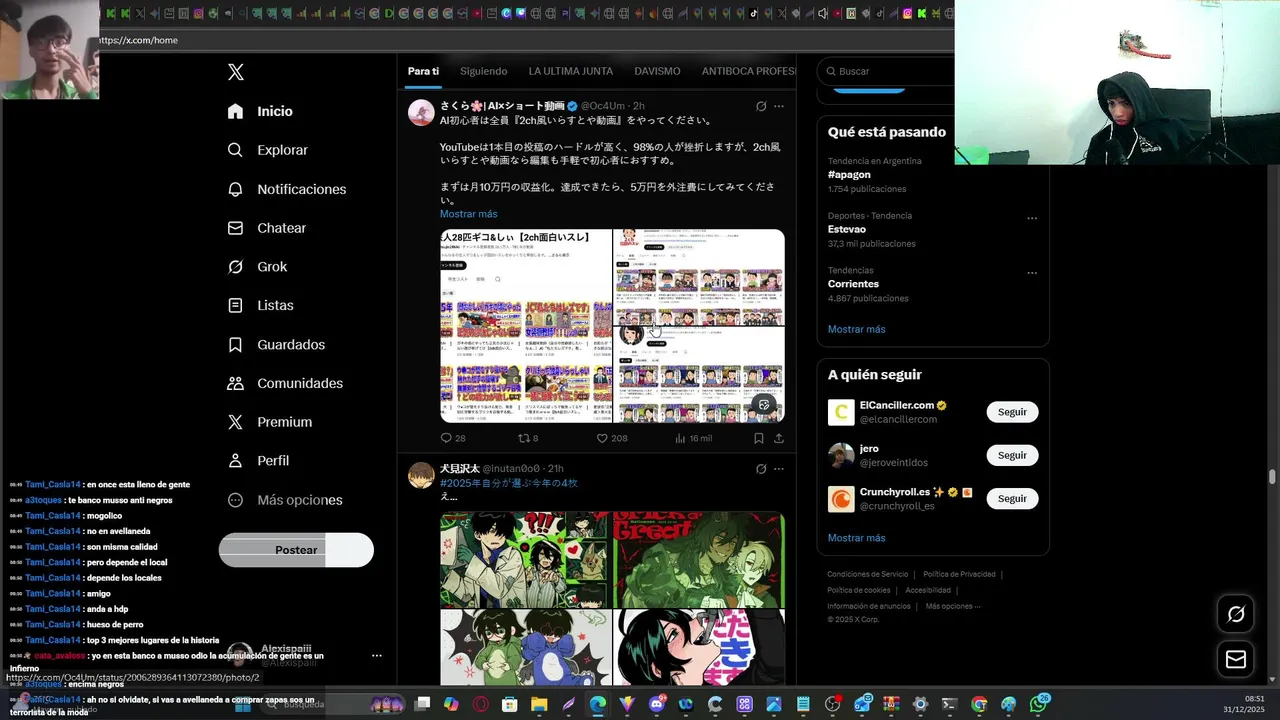Go to Inicio in the sidebar

click(x=260, y=111)
